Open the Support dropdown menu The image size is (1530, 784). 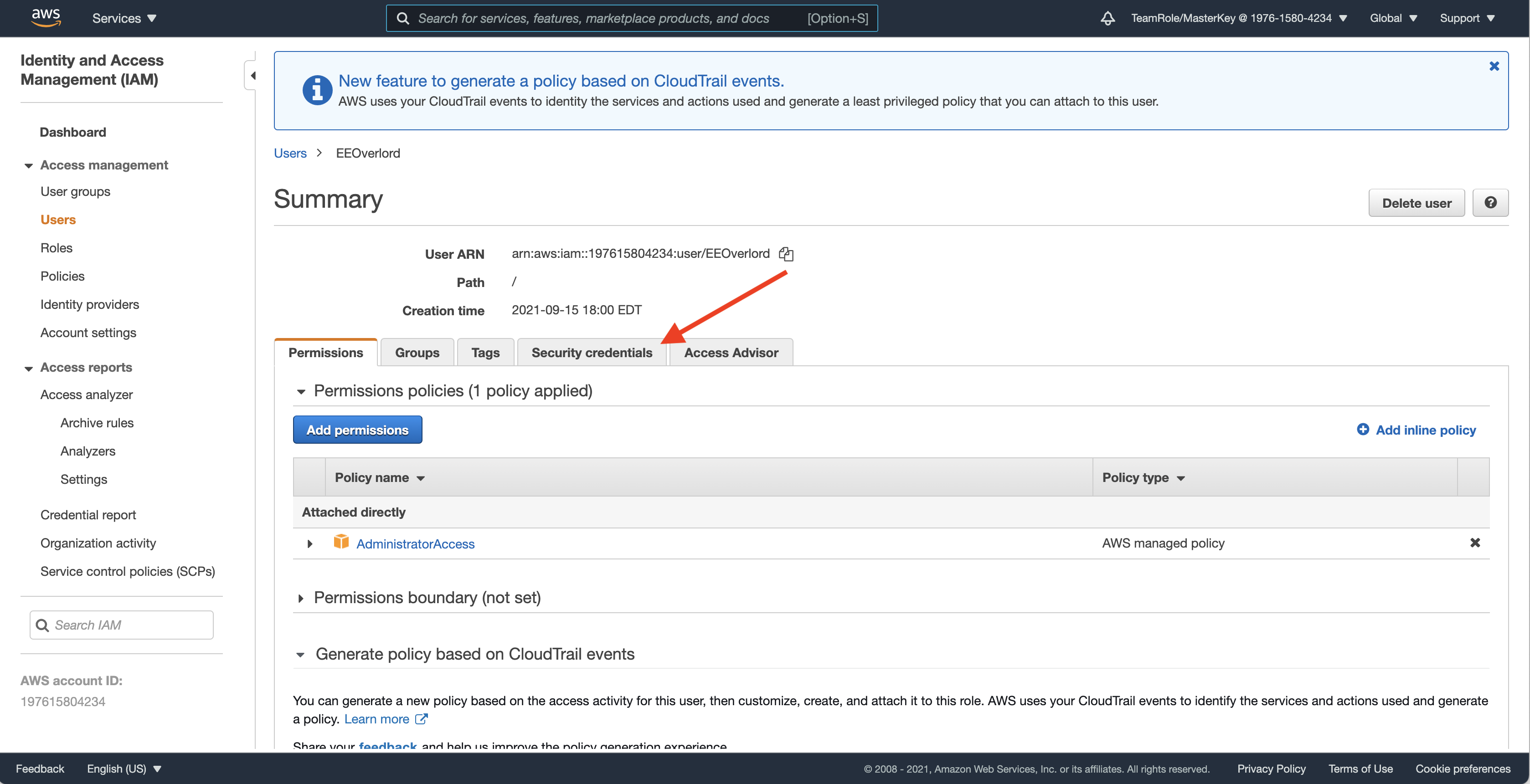1467,18
